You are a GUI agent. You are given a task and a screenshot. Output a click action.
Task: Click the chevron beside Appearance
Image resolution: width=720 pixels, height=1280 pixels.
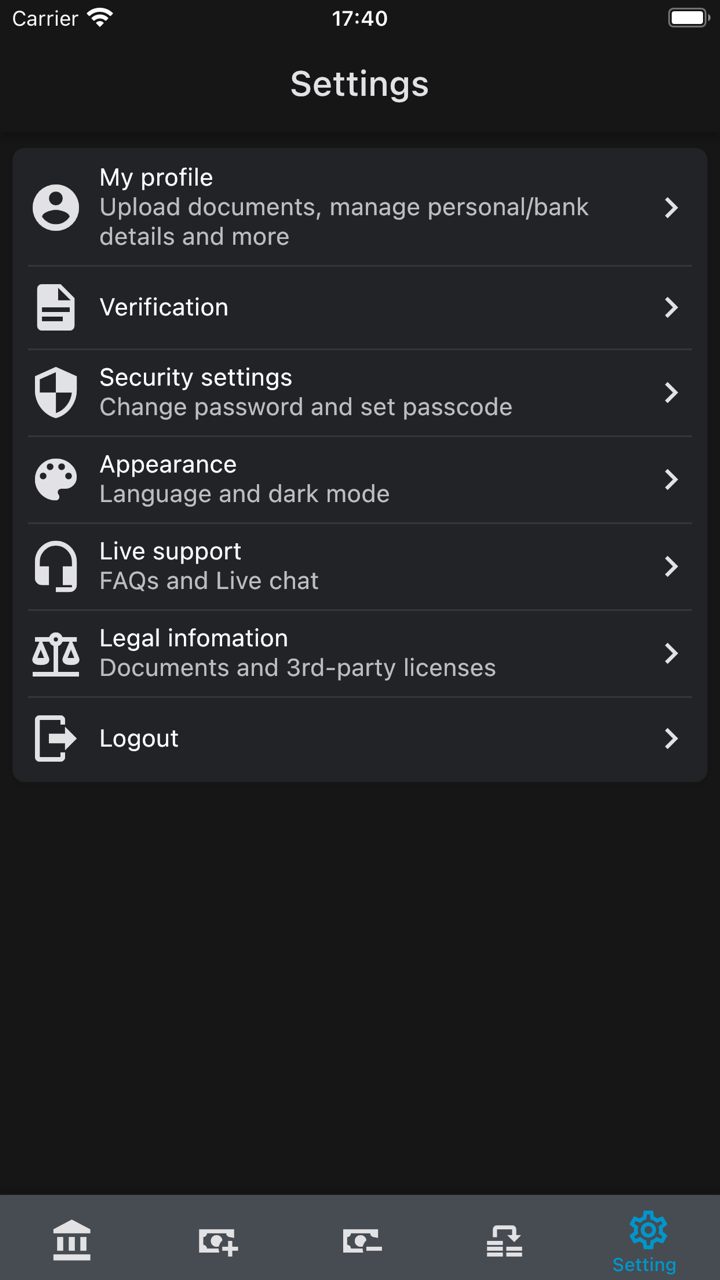click(x=671, y=480)
